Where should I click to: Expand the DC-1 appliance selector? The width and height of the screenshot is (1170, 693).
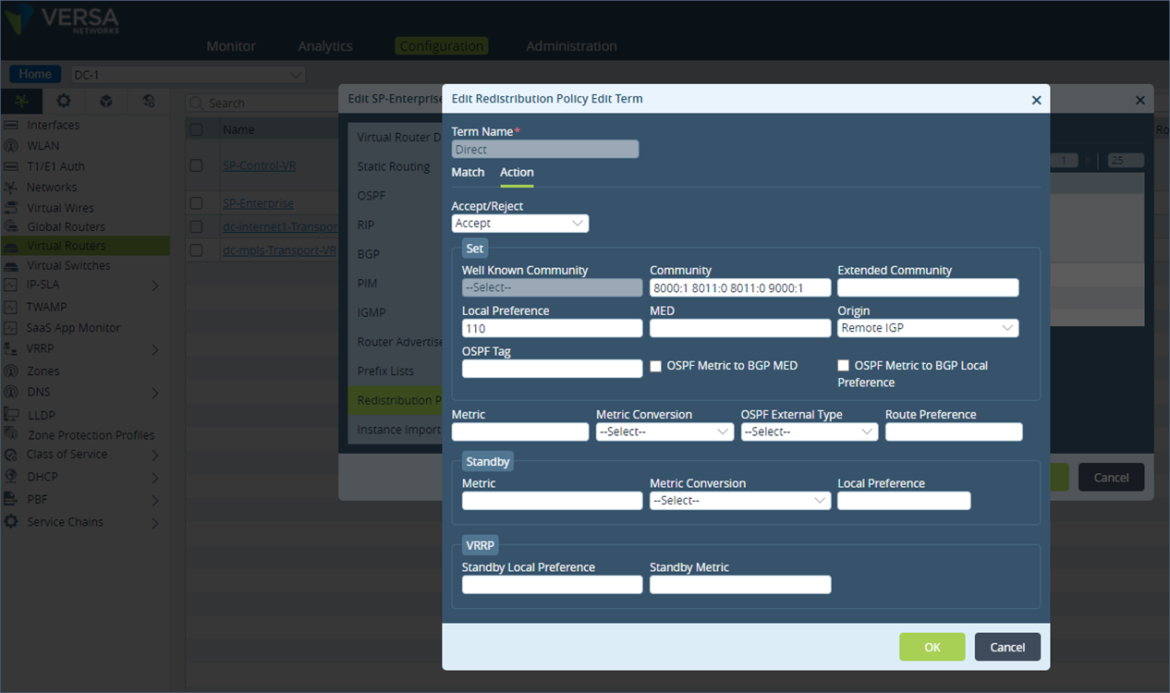(x=295, y=74)
